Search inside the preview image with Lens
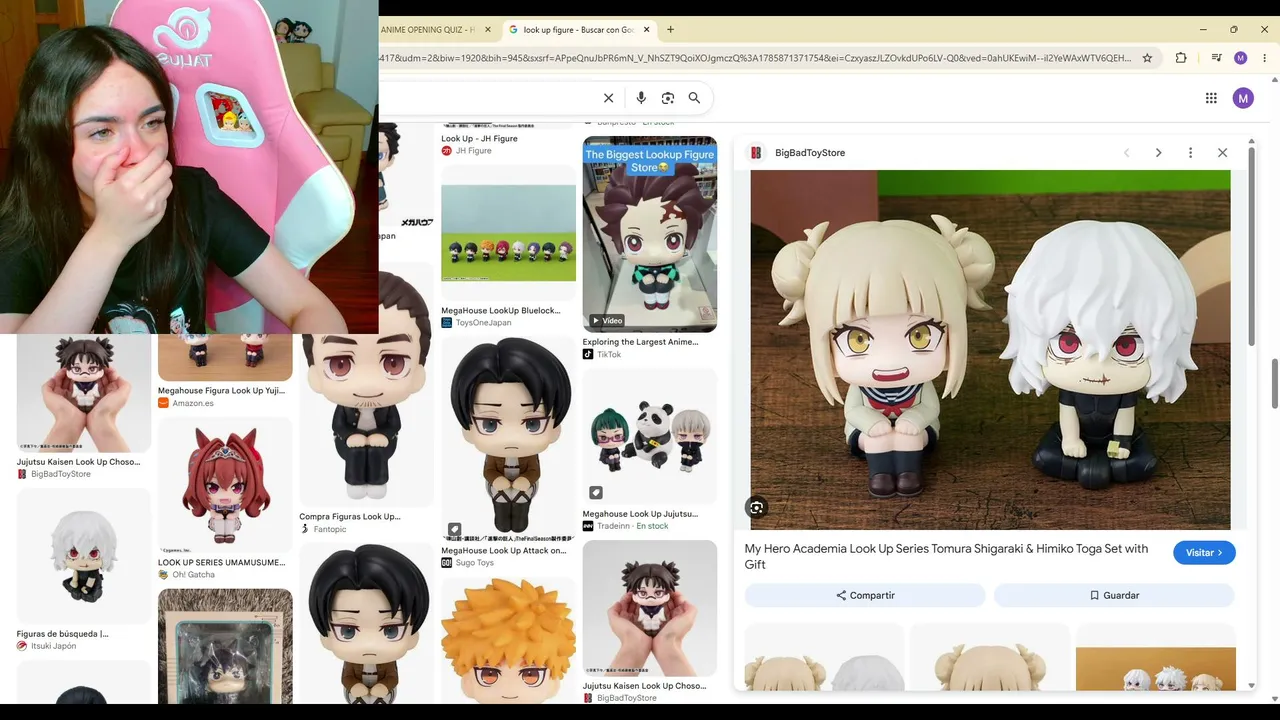Image resolution: width=1280 pixels, height=720 pixels. [x=756, y=507]
